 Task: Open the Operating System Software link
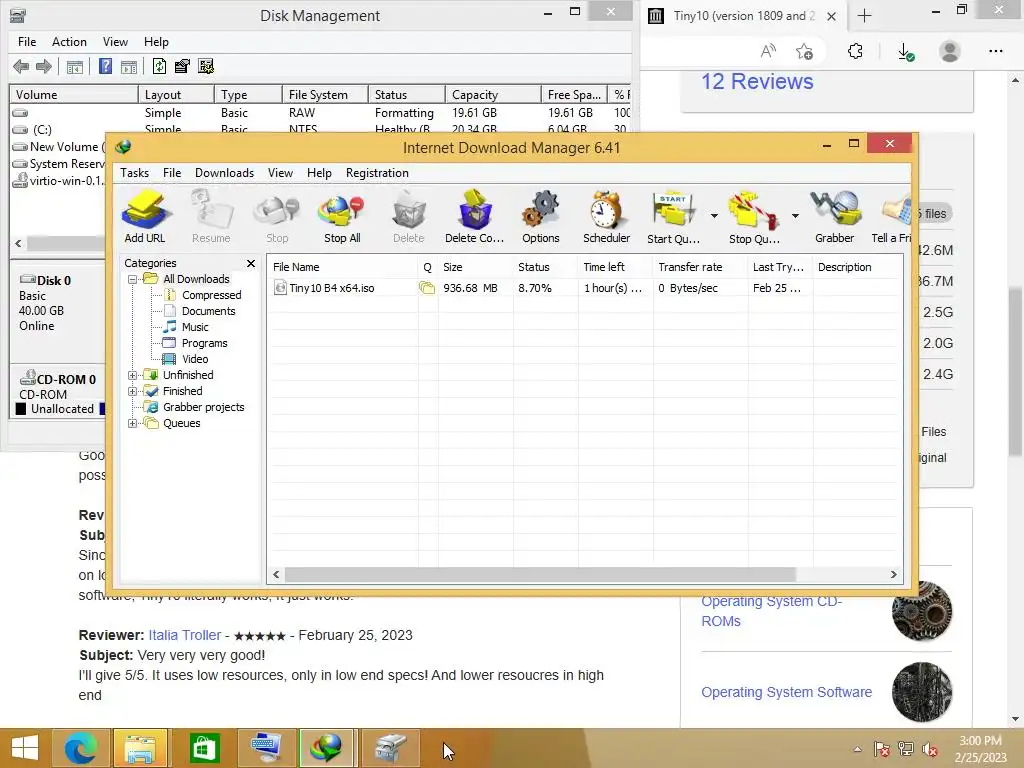[786, 692]
